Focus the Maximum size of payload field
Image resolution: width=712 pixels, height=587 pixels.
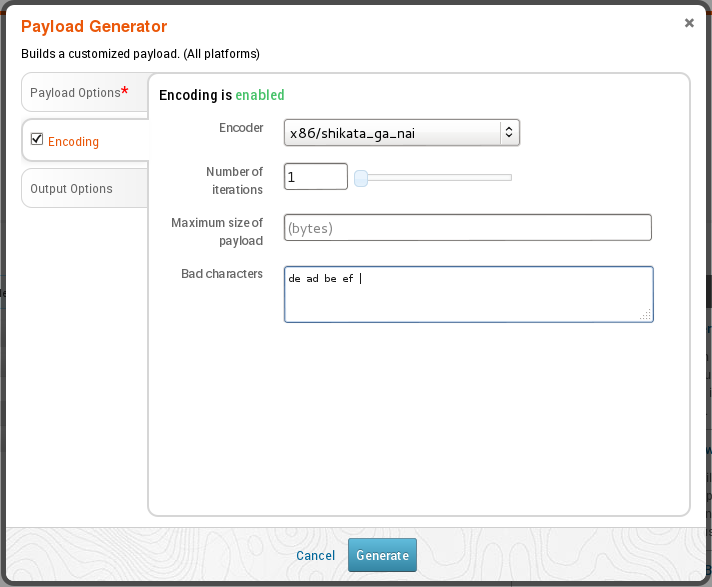[x=467, y=228]
